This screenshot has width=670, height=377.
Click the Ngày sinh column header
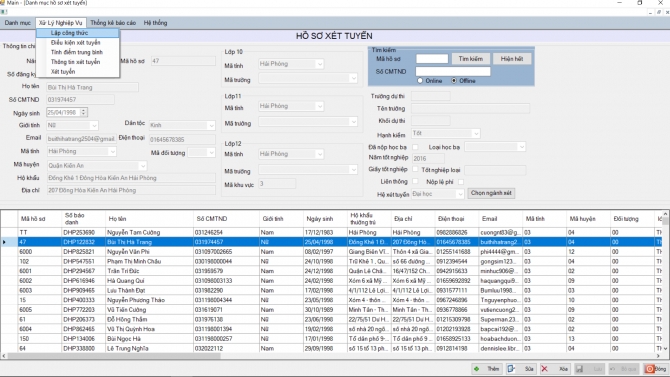(324, 219)
